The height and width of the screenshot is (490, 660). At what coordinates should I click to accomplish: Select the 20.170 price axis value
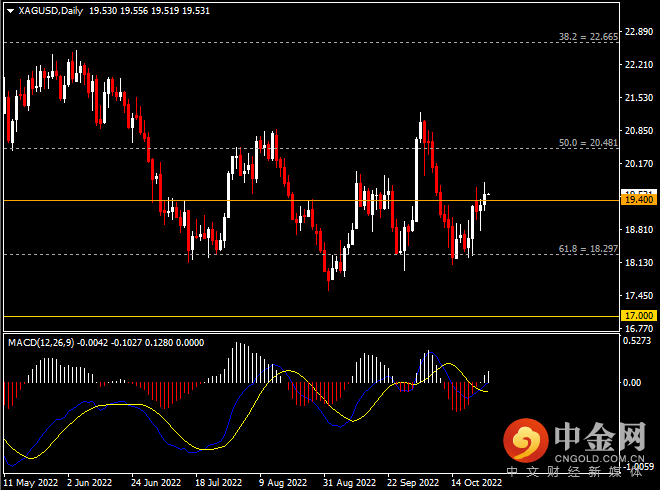[639, 163]
